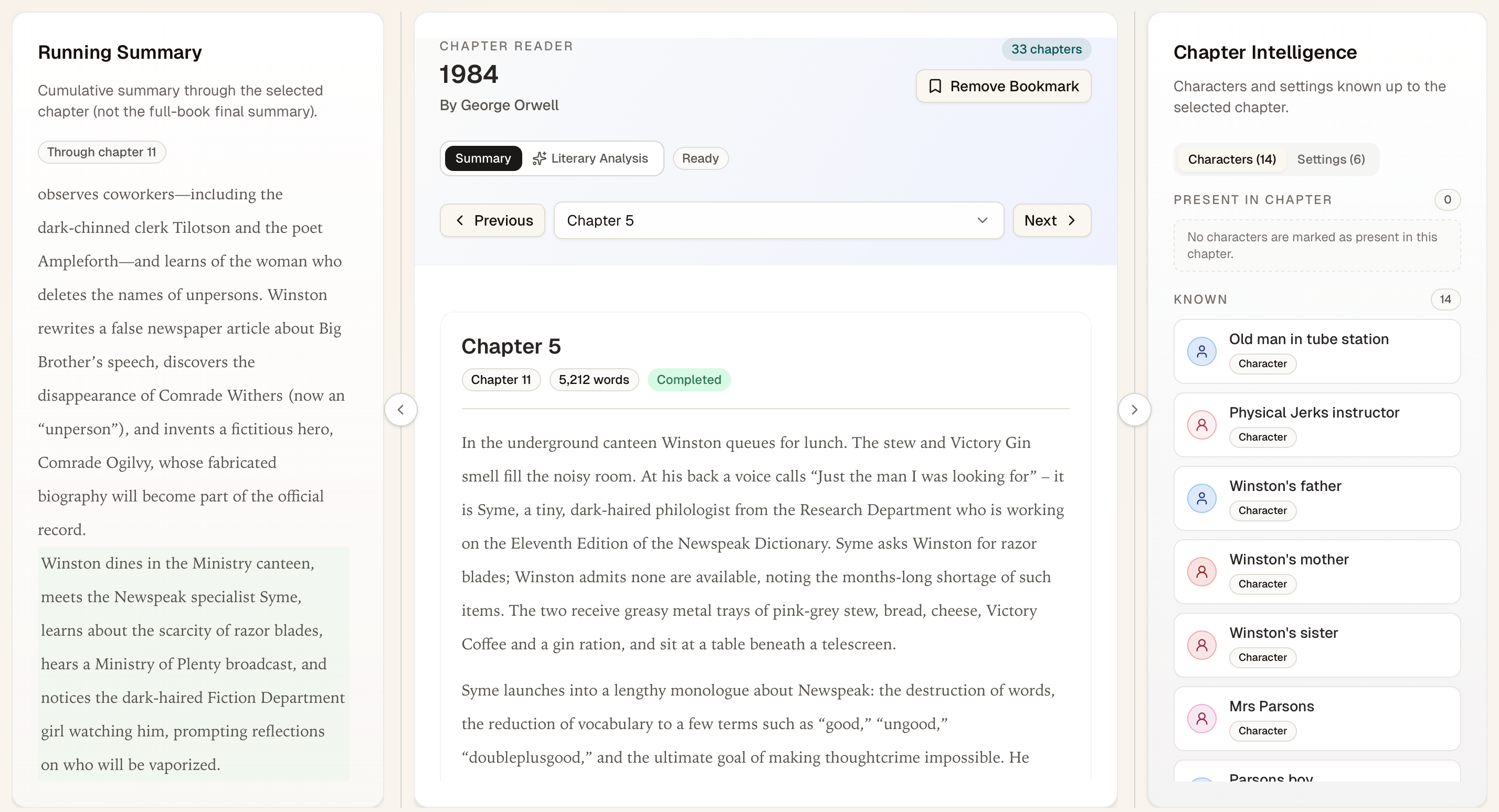Click the Old man in tube station avatar

click(x=1202, y=351)
